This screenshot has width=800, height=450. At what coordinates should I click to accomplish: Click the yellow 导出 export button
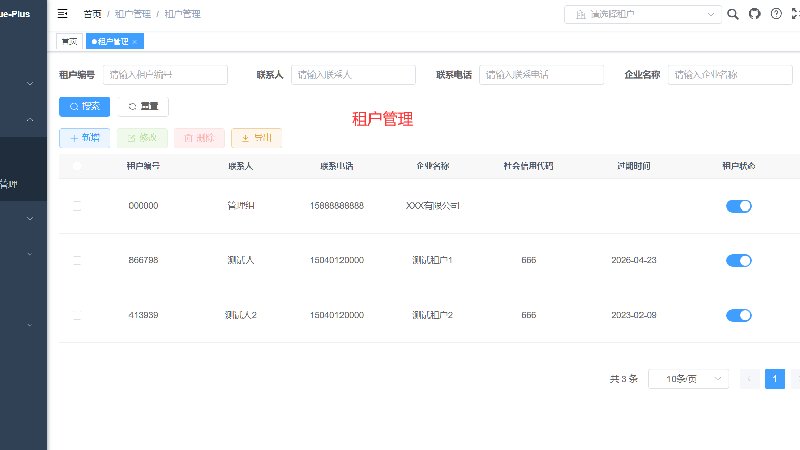click(x=257, y=138)
